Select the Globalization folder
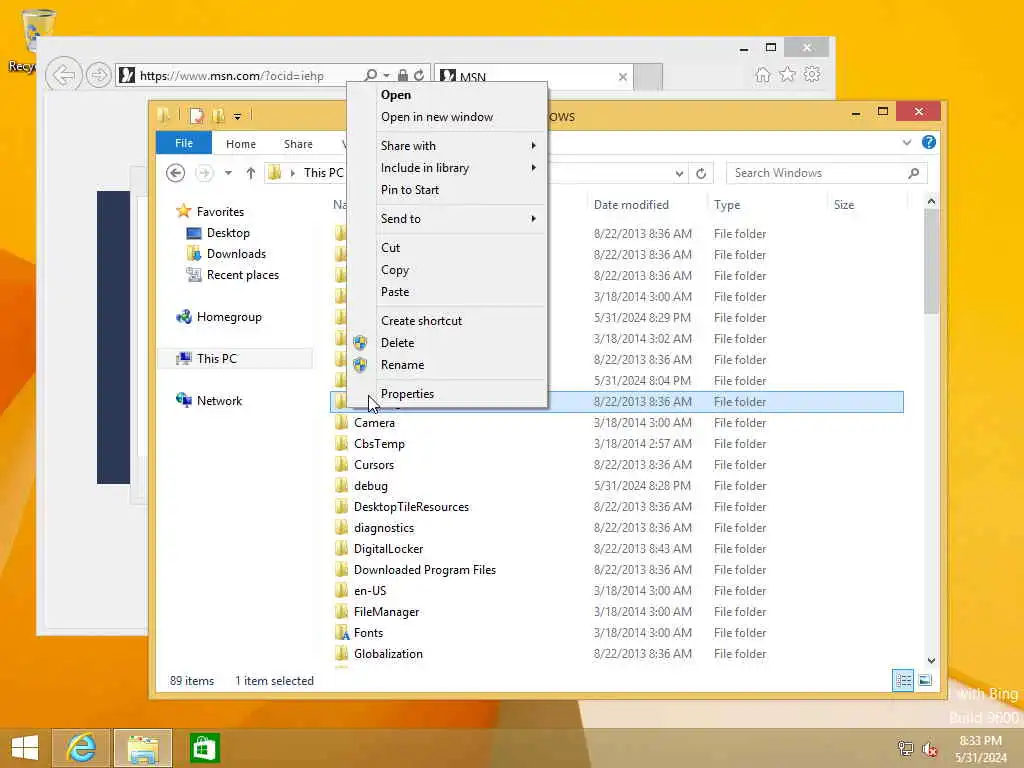This screenshot has height=768, width=1024. 388,654
